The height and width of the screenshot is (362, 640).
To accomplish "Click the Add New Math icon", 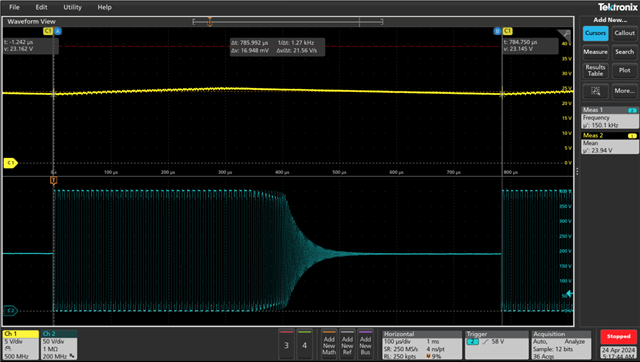I will pos(329,345).
